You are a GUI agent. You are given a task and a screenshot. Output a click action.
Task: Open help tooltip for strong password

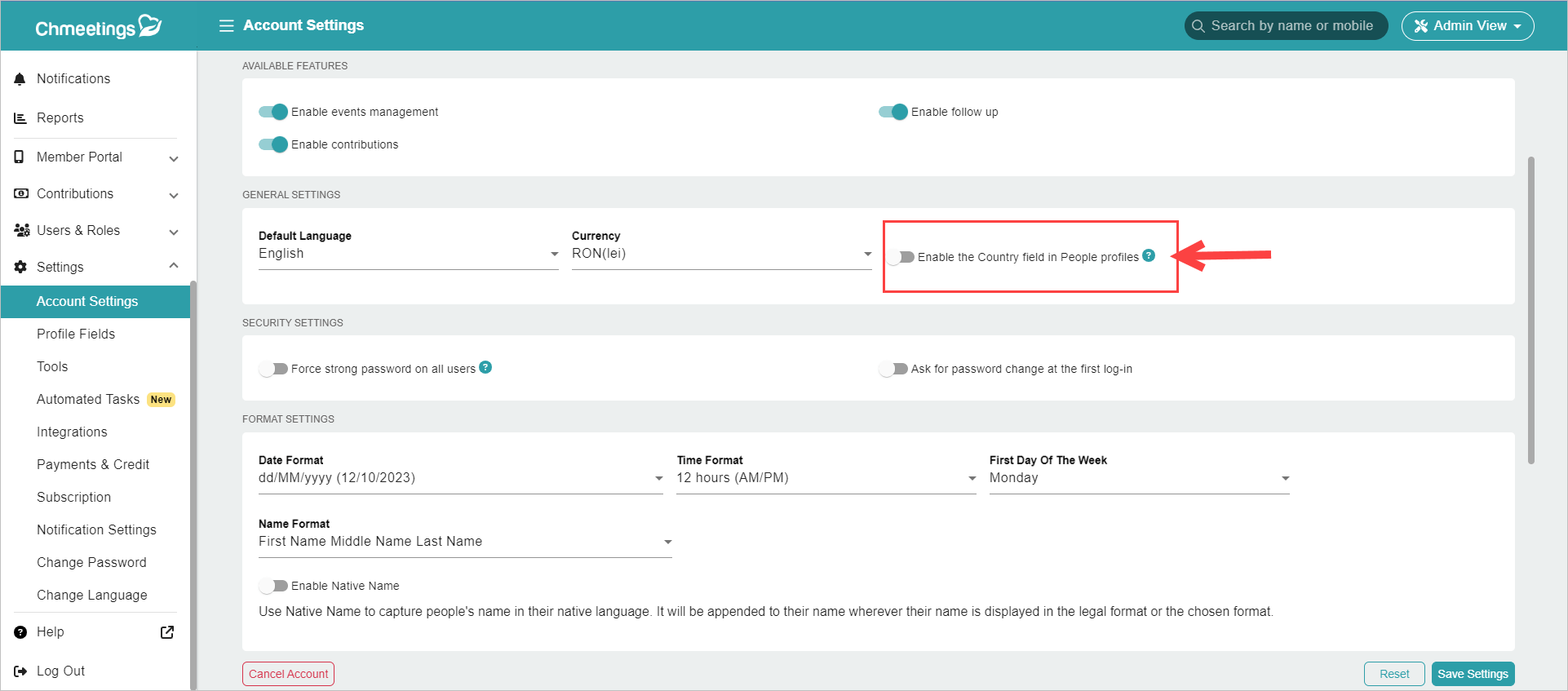pyautogui.click(x=485, y=367)
